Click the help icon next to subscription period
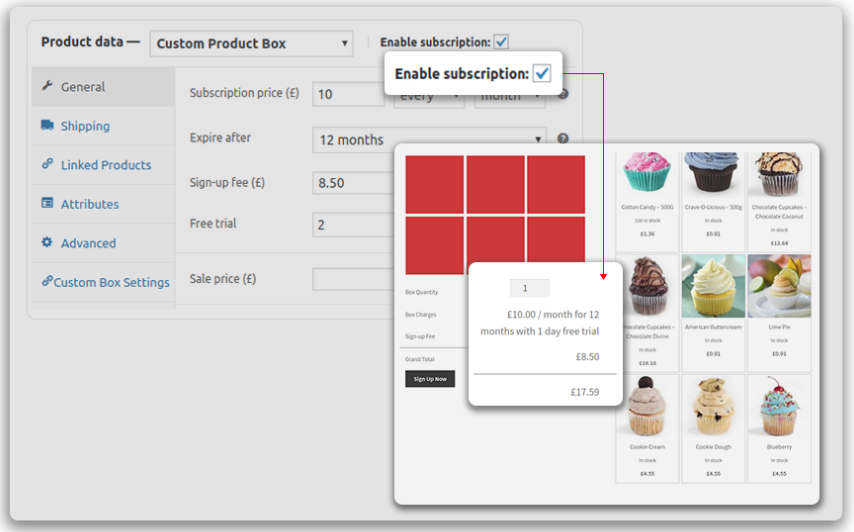This screenshot has height=532, width=854. coord(563,94)
